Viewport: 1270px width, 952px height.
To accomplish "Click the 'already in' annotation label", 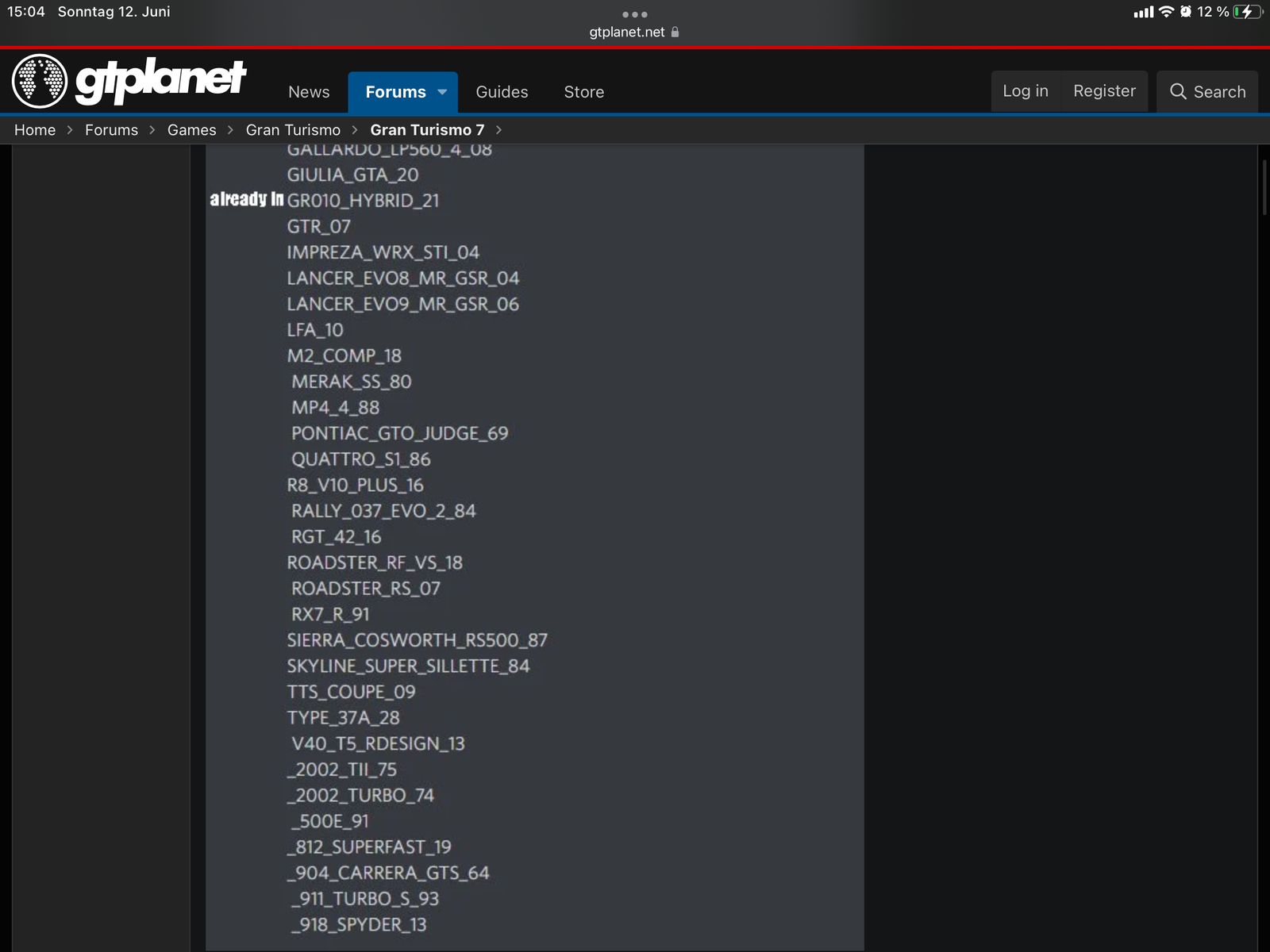I will click(x=246, y=199).
